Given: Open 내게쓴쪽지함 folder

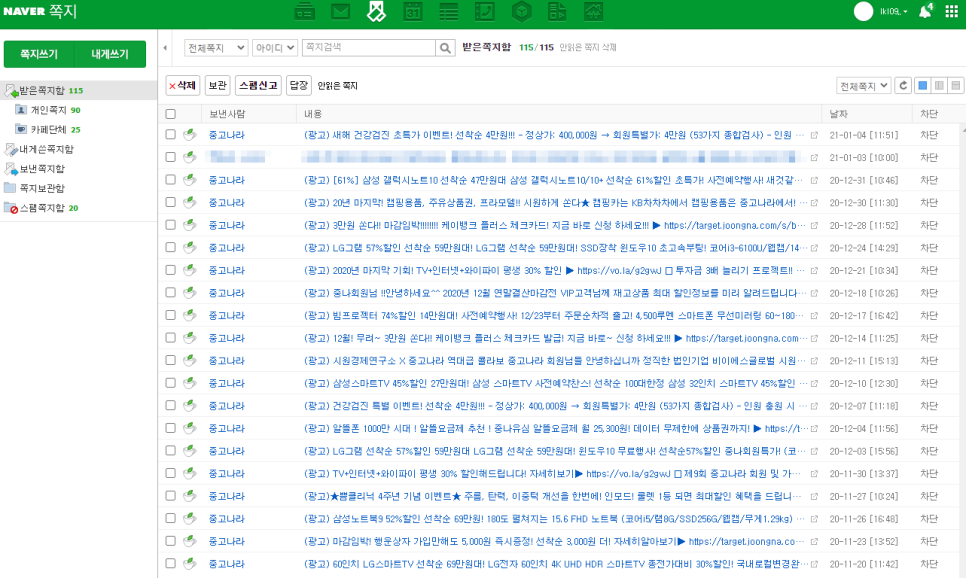Looking at the screenshot, I should [46, 149].
